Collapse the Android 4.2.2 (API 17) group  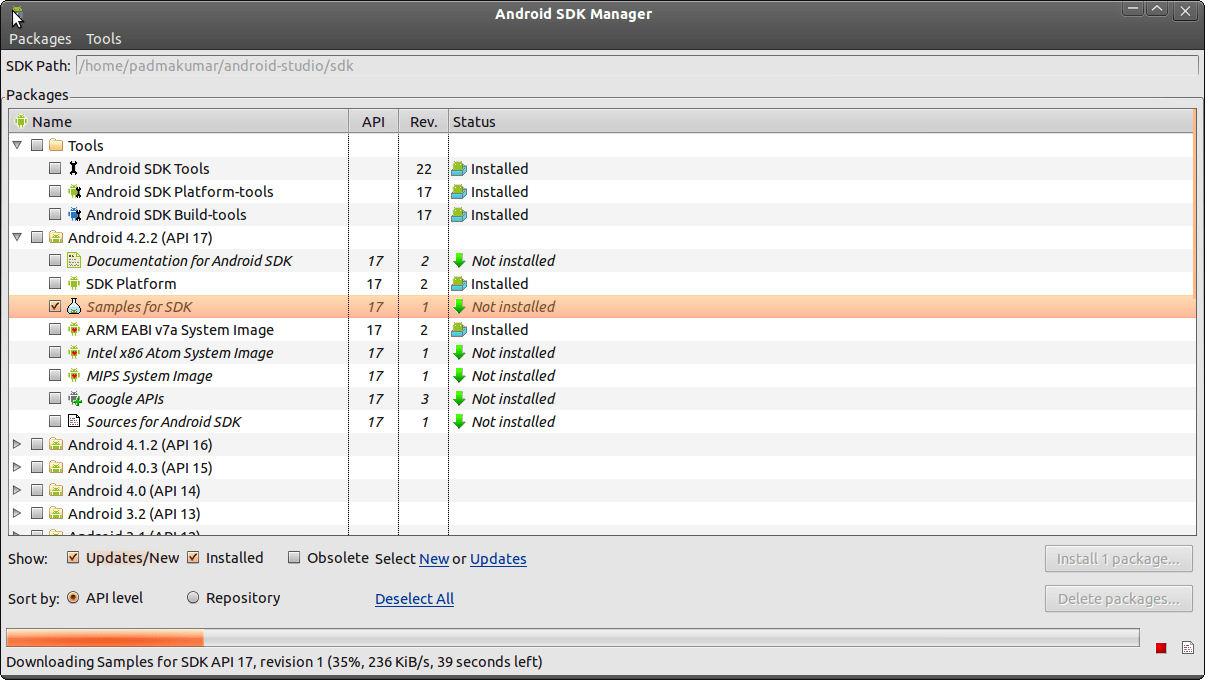[x=17, y=238]
